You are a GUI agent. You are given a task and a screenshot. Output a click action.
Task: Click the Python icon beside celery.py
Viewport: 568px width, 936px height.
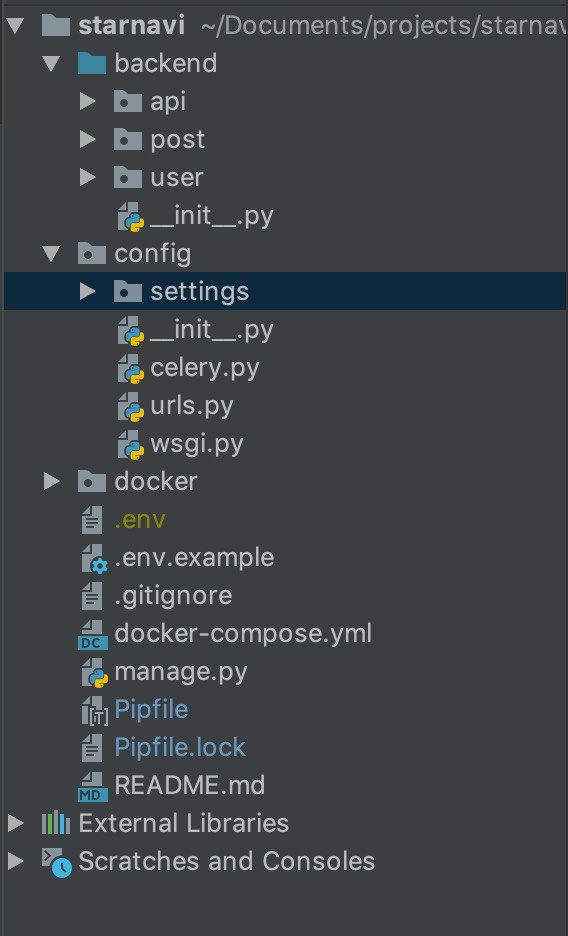tap(131, 368)
